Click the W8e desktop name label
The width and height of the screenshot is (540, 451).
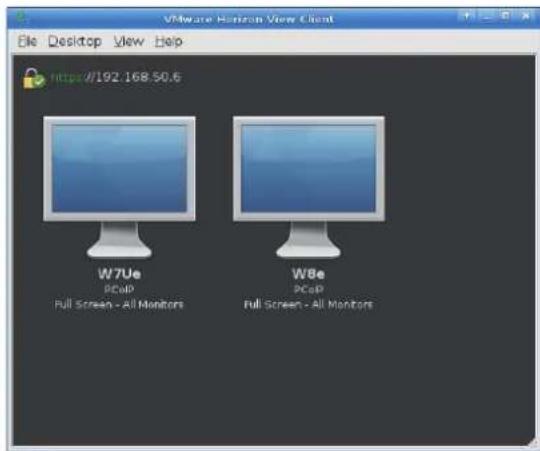point(308,274)
